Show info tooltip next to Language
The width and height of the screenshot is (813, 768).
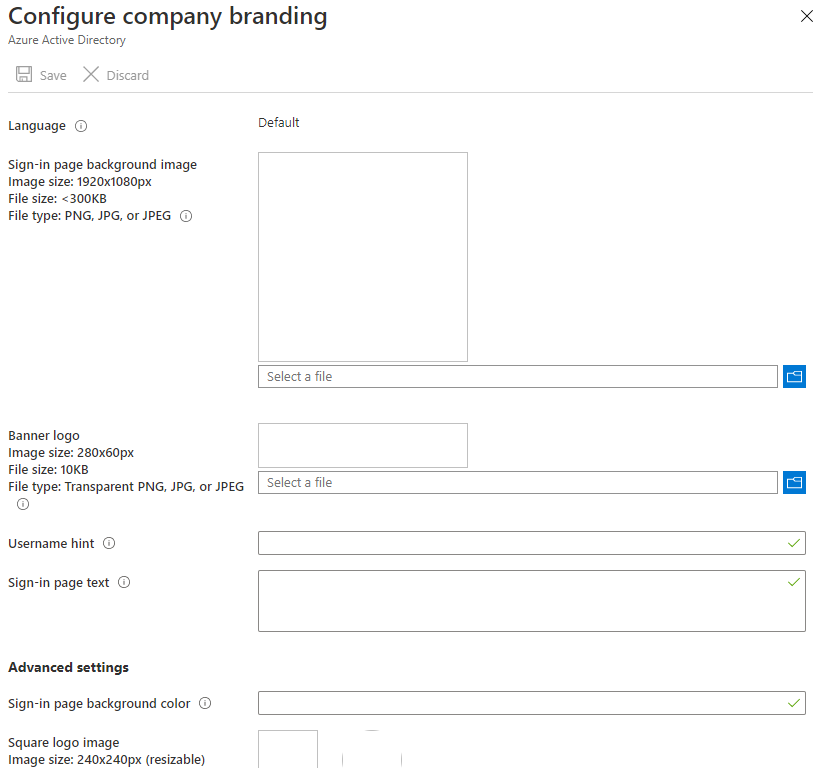81,126
